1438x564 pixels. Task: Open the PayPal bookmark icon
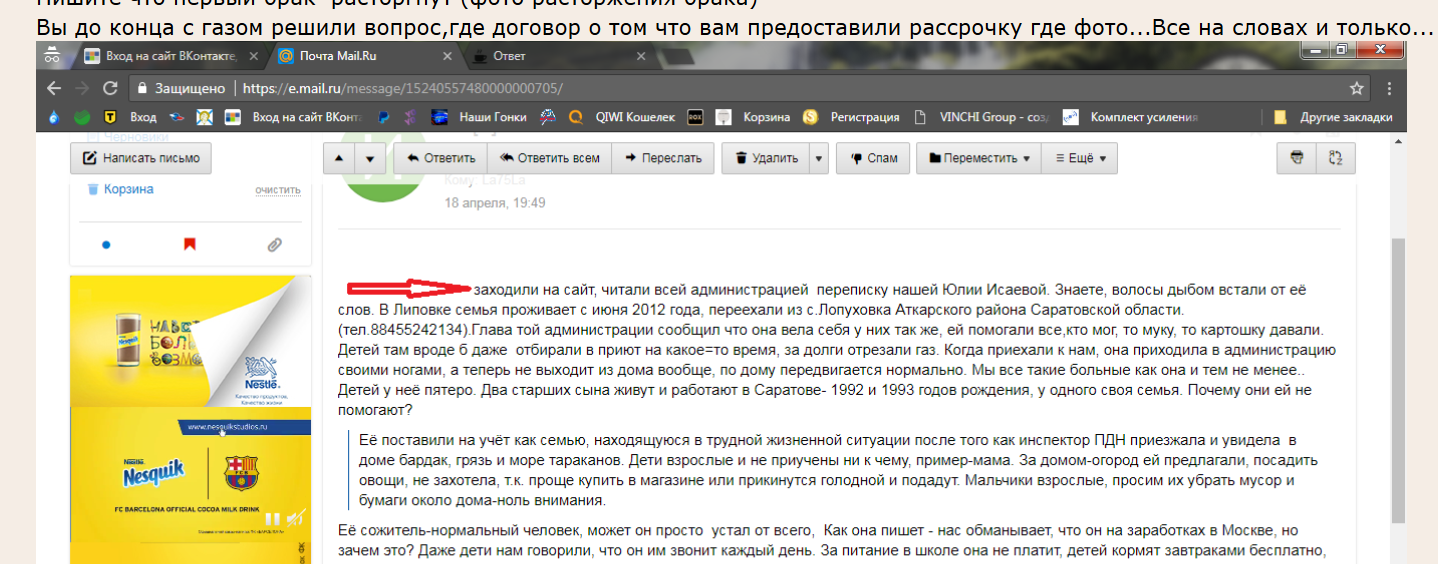(383, 117)
